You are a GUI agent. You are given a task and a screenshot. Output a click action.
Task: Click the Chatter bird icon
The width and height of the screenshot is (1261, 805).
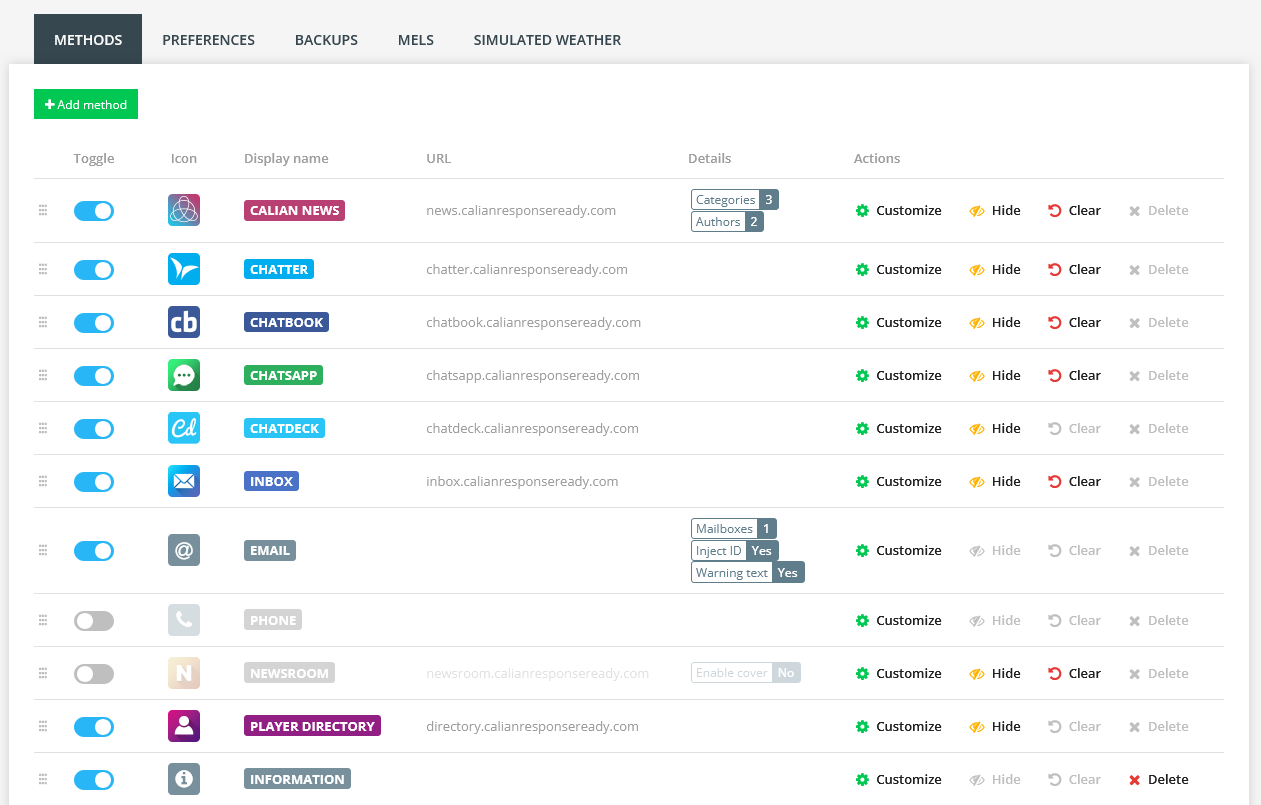(184, 269)
